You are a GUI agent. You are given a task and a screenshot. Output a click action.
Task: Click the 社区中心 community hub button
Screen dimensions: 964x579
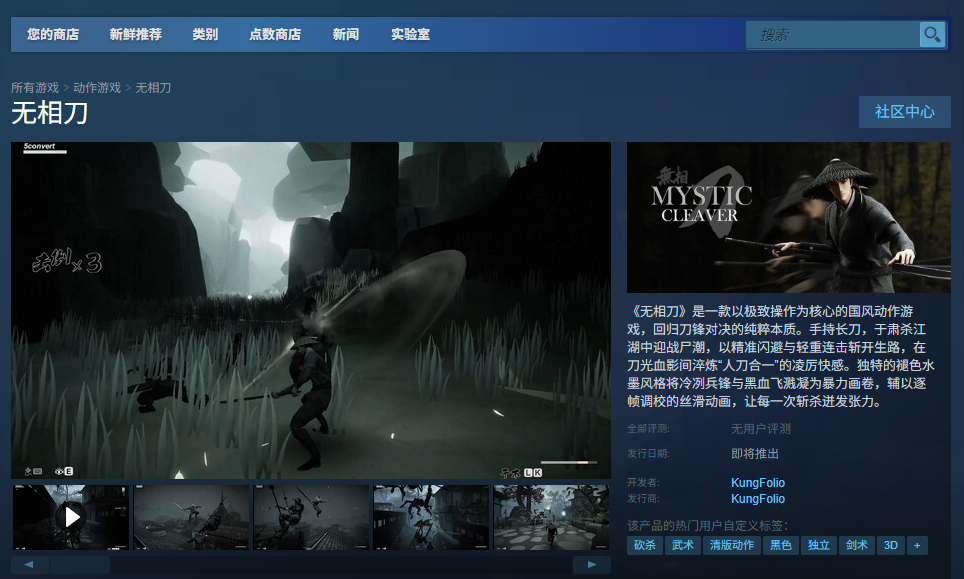(x=904, y=111)
